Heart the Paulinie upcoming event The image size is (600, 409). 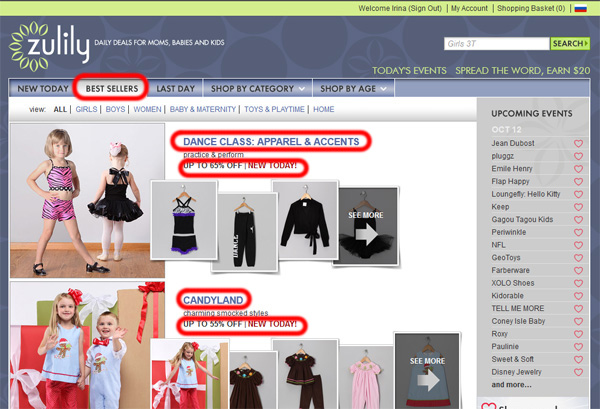[x=578, y=347]
